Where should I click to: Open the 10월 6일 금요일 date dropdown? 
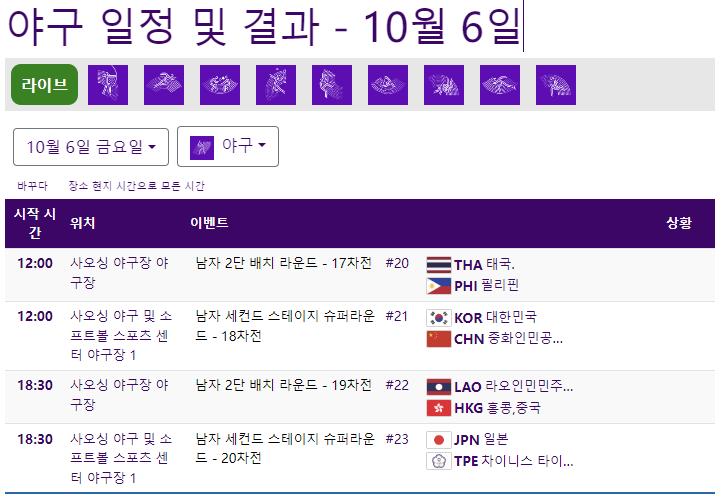[91, 147]
